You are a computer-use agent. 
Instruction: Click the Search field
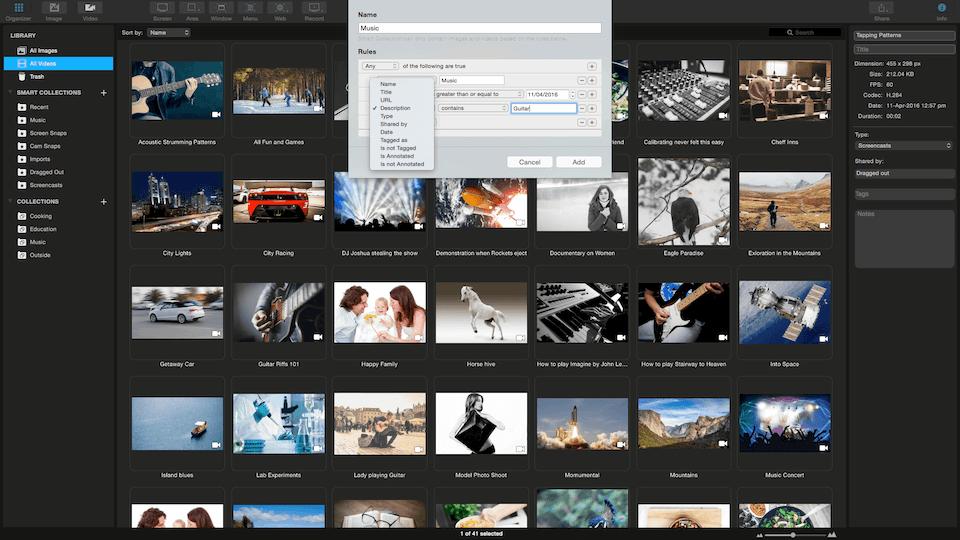(x=804, y=33)
